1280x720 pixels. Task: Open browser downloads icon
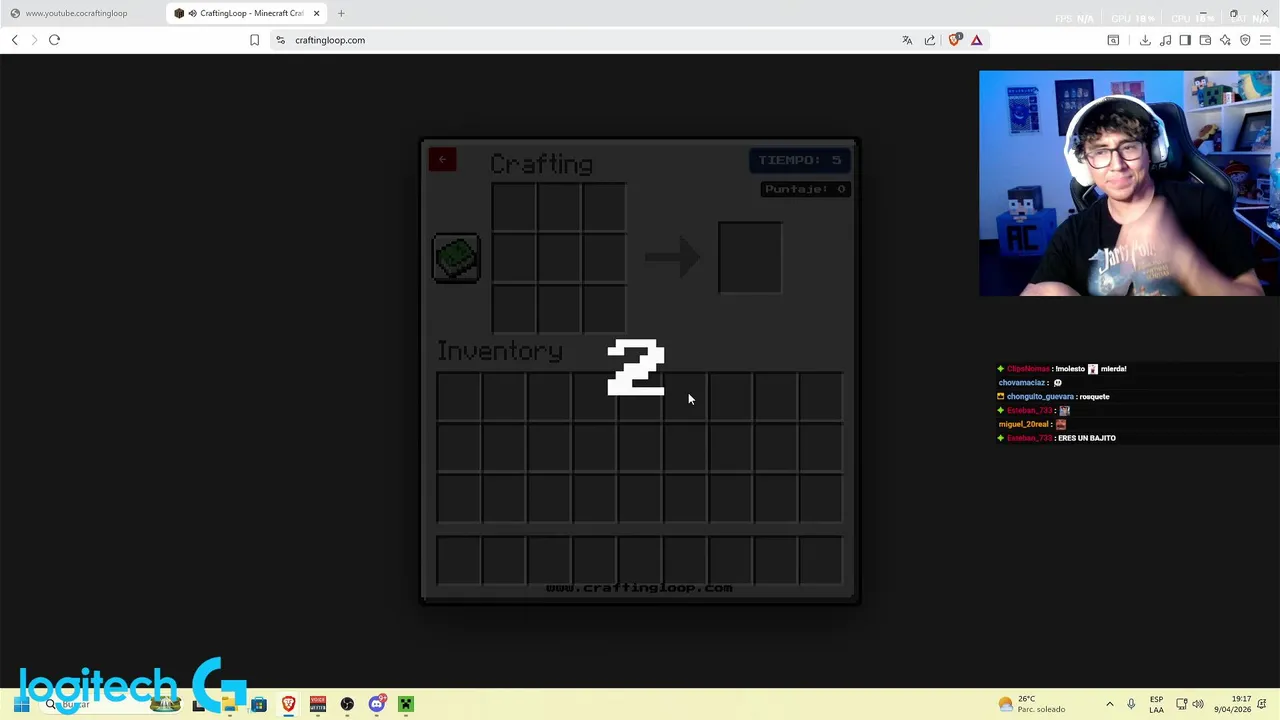pyautogui.click(x=1145, y=40)
